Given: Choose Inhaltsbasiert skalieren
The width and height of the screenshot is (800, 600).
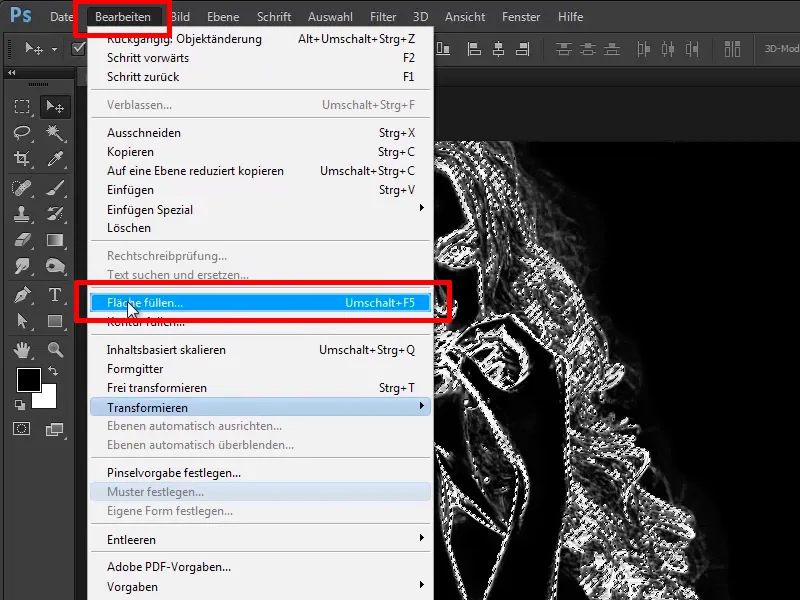Looking at the screenshot, I should (260, 350).
